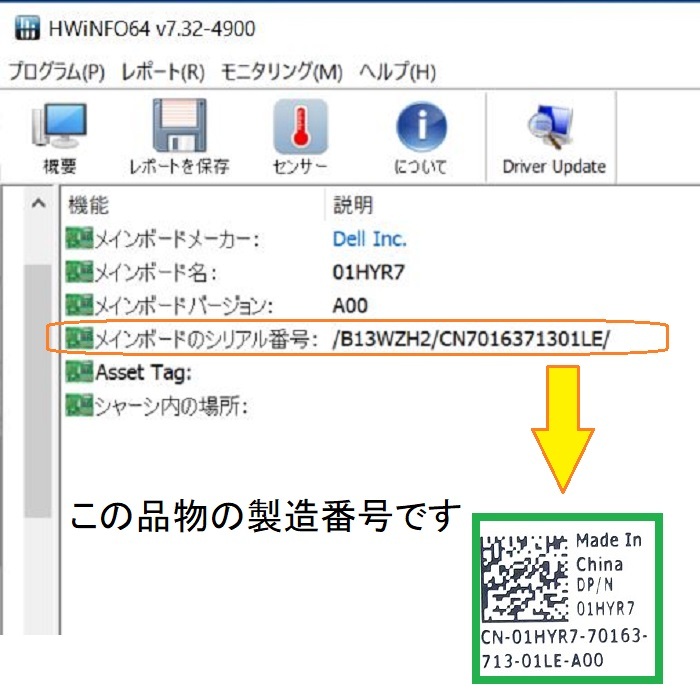Screen dimensions: 700x698
Task: Click the board icon beside メインボードのシリアル番号
Action: (x=79, y=338)
